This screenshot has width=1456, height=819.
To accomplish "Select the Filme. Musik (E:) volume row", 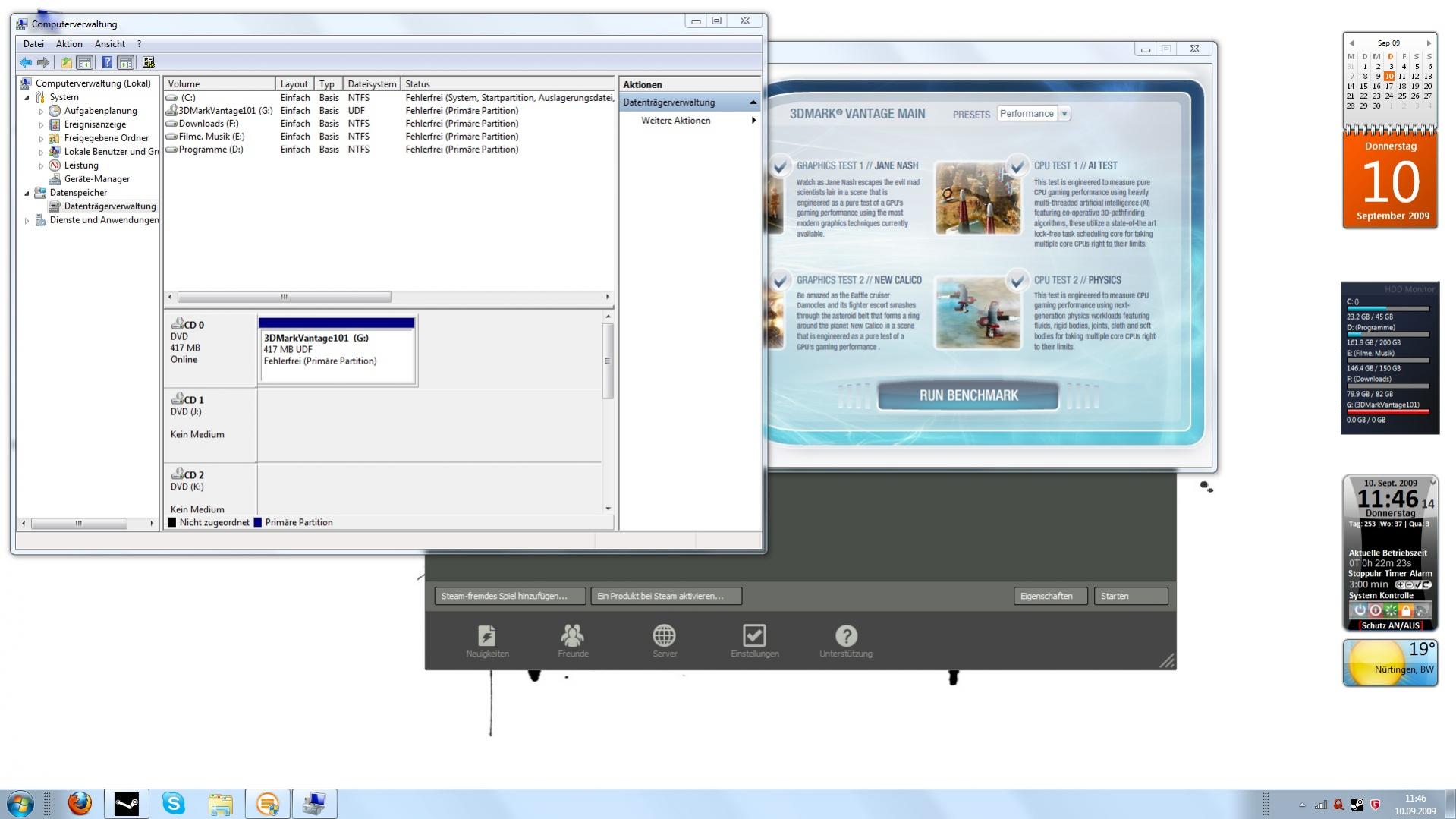I will click(388, 137).
